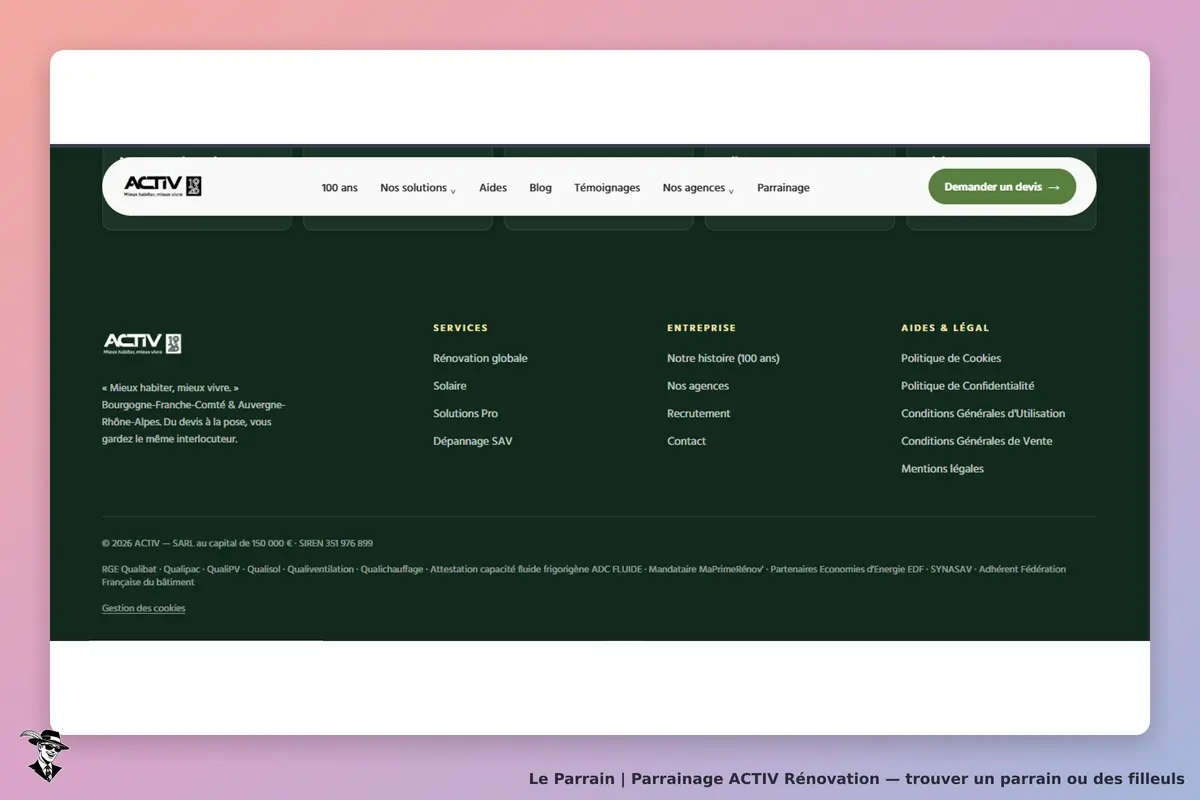Viewport: 1200px width, 800px height.
Task: Open the Solaire footer link
Action: [450, 386]
